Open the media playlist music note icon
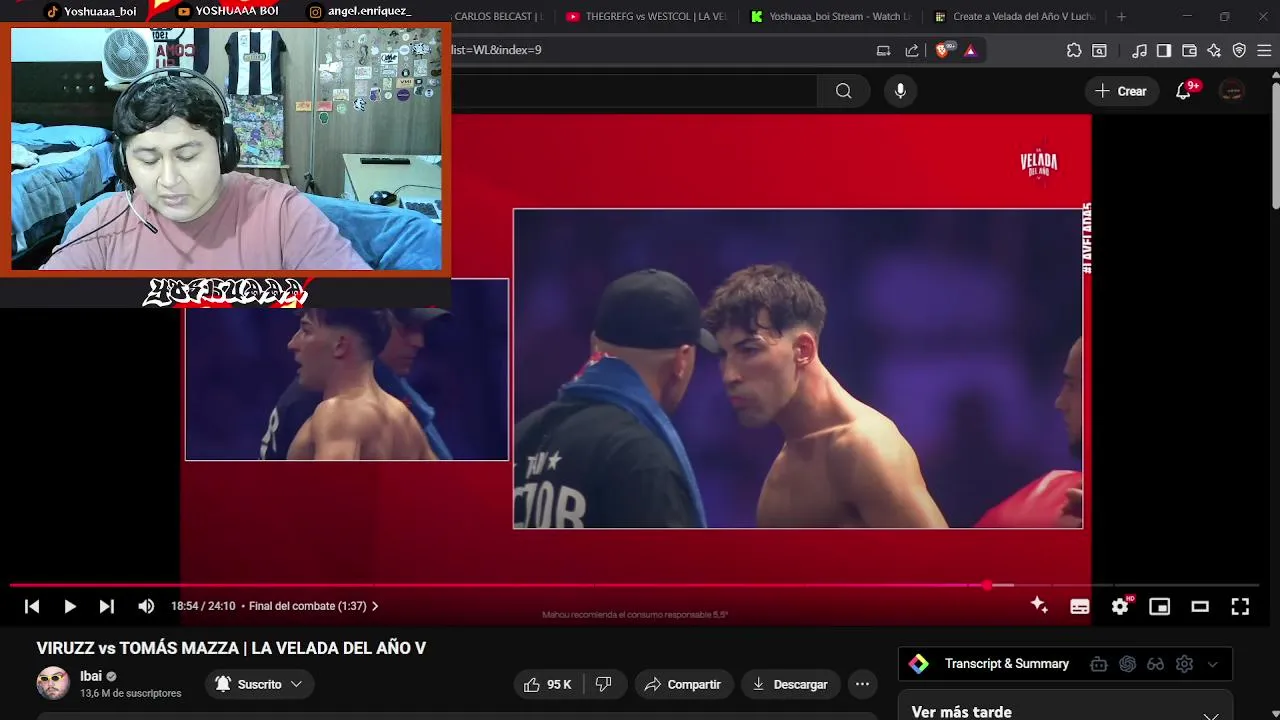Viewport: 1280px width, 720px height. (1139, 50)
